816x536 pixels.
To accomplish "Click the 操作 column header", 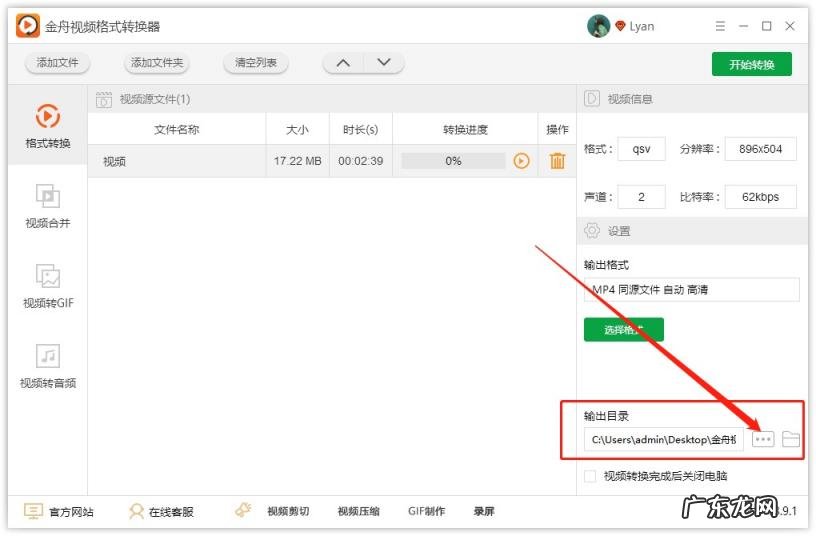I will 557,130.
